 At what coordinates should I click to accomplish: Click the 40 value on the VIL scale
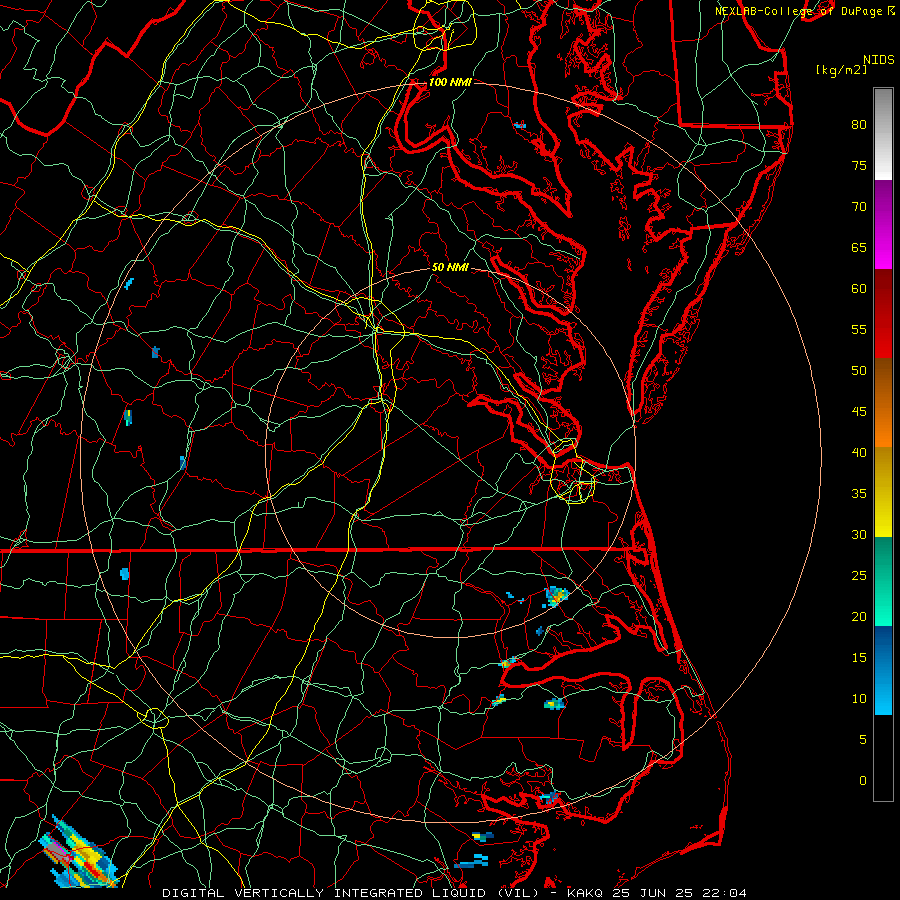[x=859, y=452]
